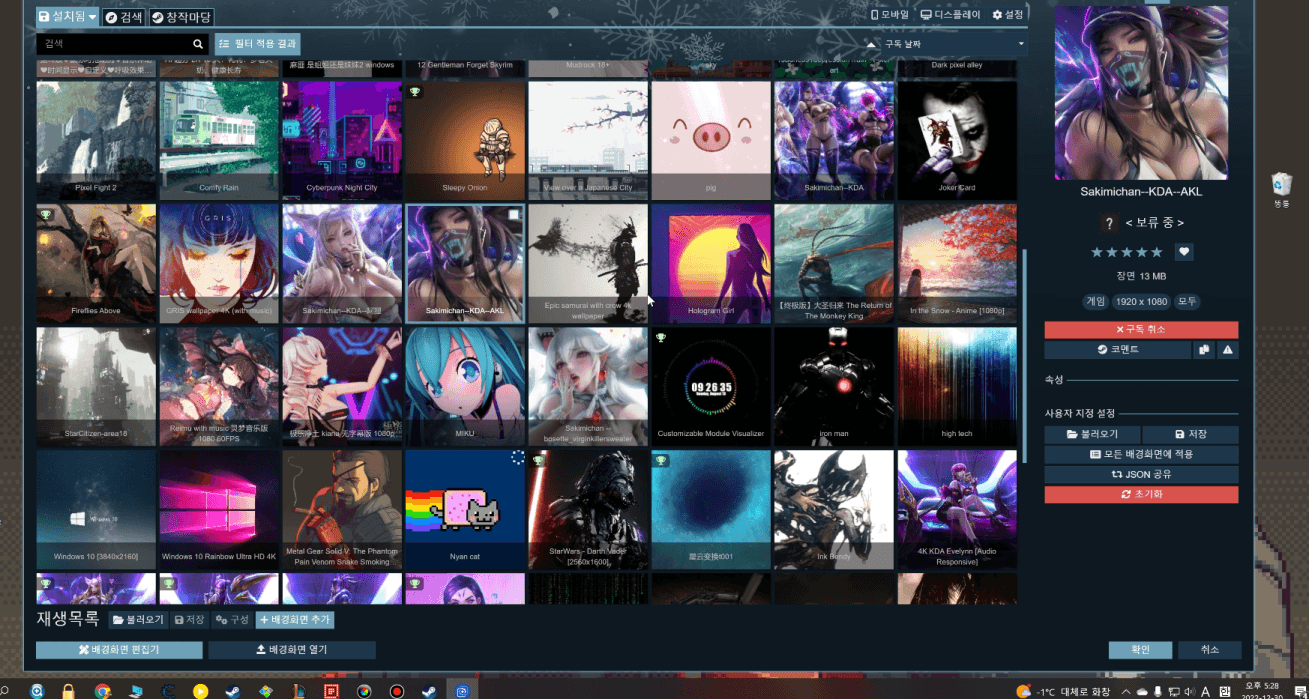Viewport: 1309px width, 699px height.
Task: Select the Sleepy Onion wallpaper
Action: click(465, 140)
